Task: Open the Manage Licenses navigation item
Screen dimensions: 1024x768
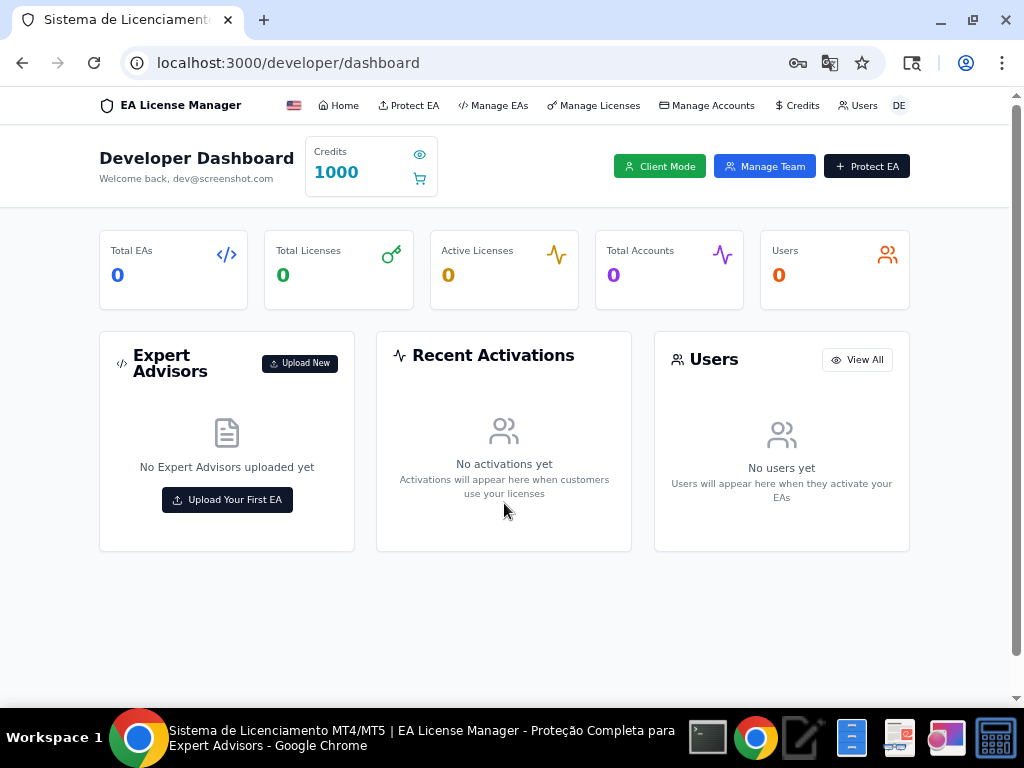Action: click(x=593, y=105)
